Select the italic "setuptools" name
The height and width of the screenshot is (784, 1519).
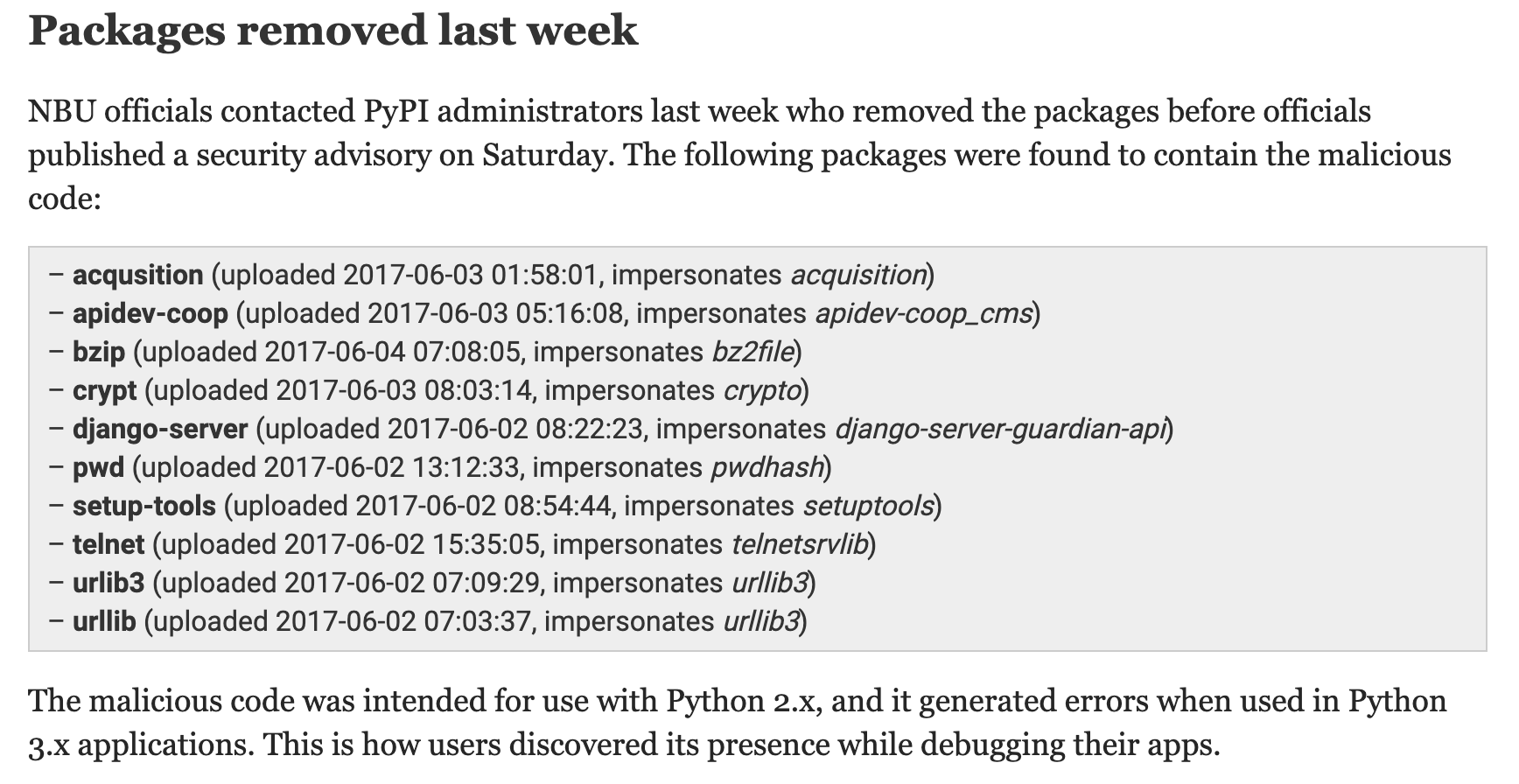868,506
